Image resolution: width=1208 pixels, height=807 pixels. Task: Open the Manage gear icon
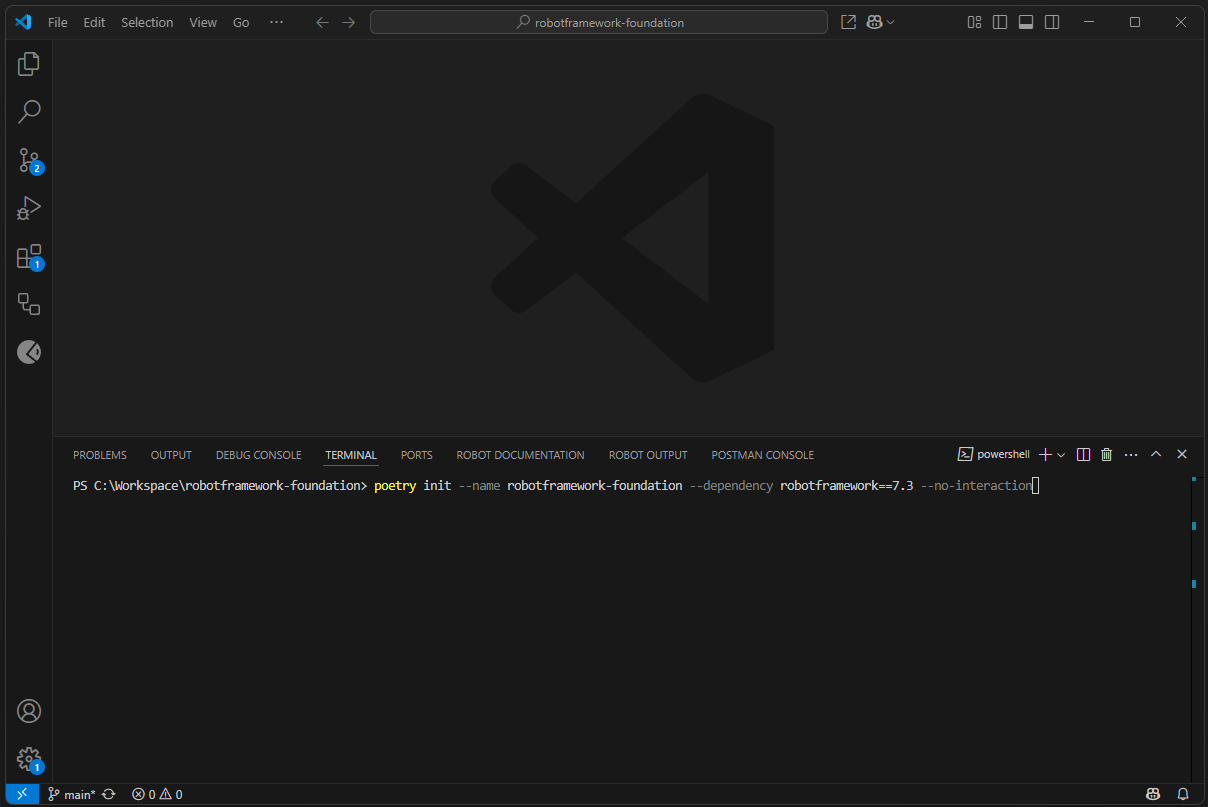tap(29, 759)
